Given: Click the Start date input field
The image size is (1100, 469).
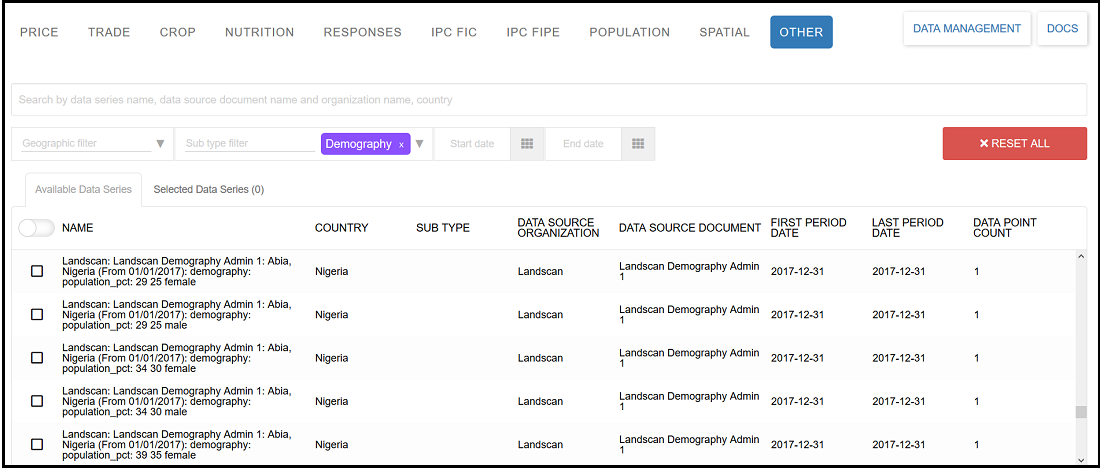Looking at the screenshot, I should [x=473, y=144].
